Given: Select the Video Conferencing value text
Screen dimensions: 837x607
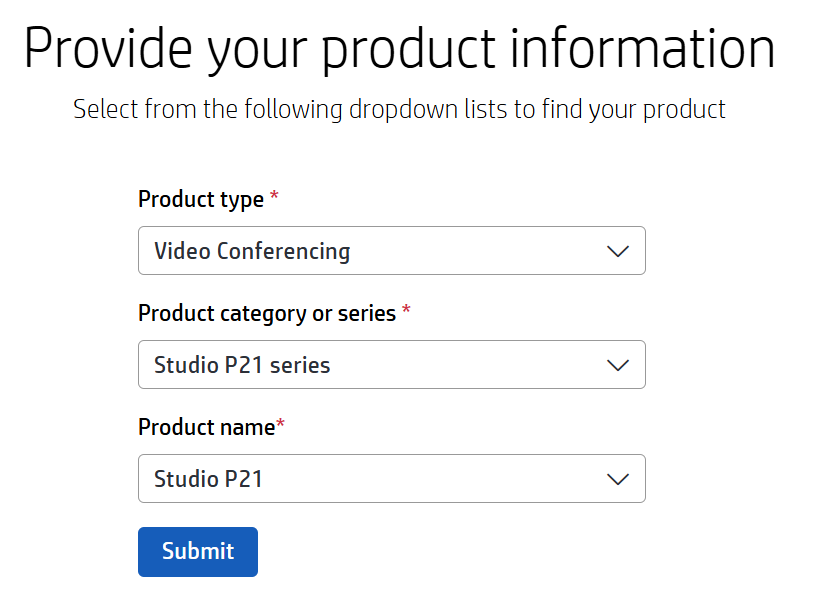Looking at the screenshot, I should click(x=252, y=251).
